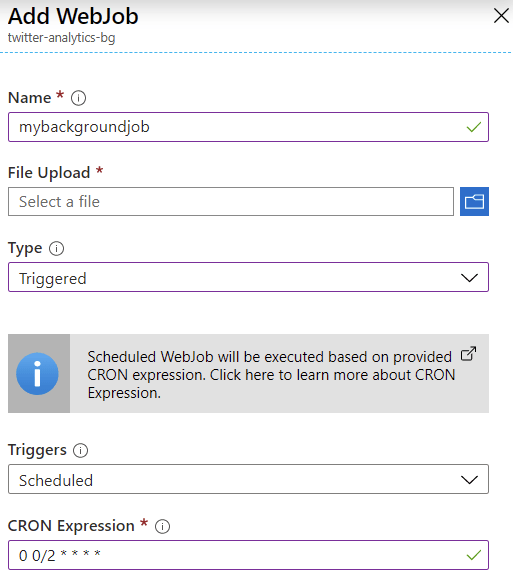
Task: Click the Select a file input box
Action: [x=231, y=201]
